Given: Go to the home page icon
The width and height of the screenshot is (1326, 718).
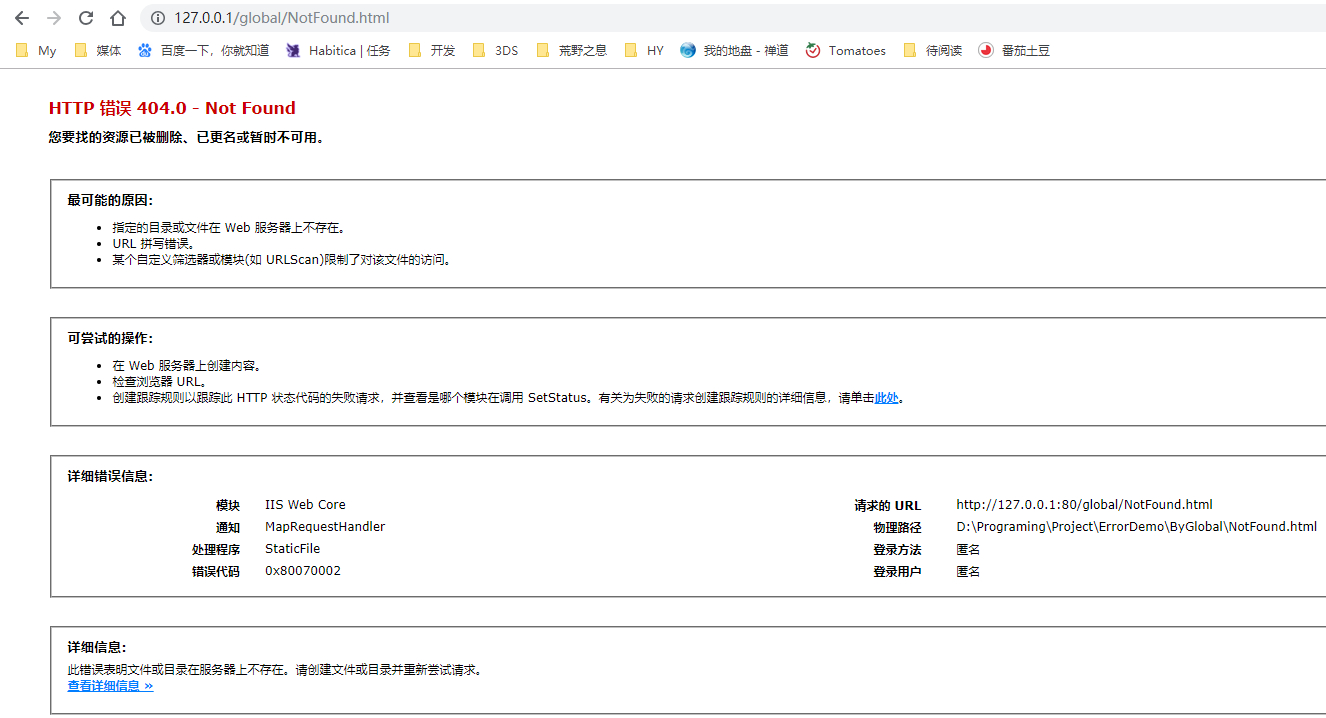Looking at the screenshot, I should coord(118,18).
